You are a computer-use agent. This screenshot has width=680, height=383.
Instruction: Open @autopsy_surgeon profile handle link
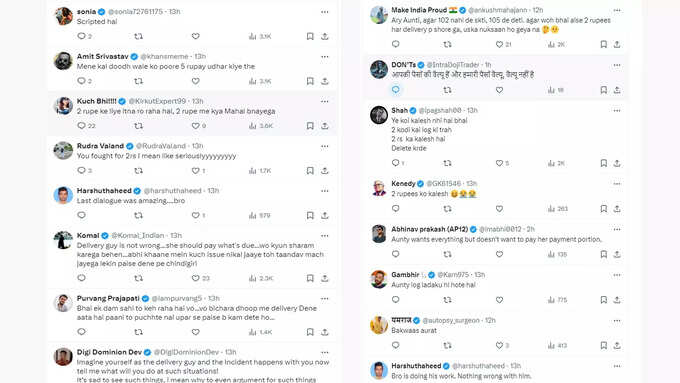pos(451,320)
